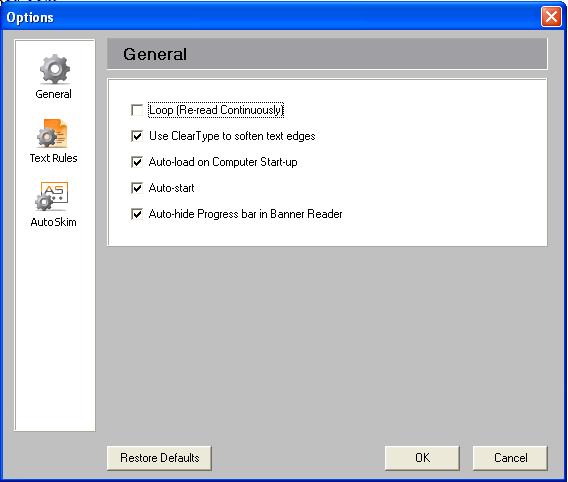Click the Use ClearType to soften text edges label
The image size is (568, 482).
pyautogui.click(x=232, y=136)
